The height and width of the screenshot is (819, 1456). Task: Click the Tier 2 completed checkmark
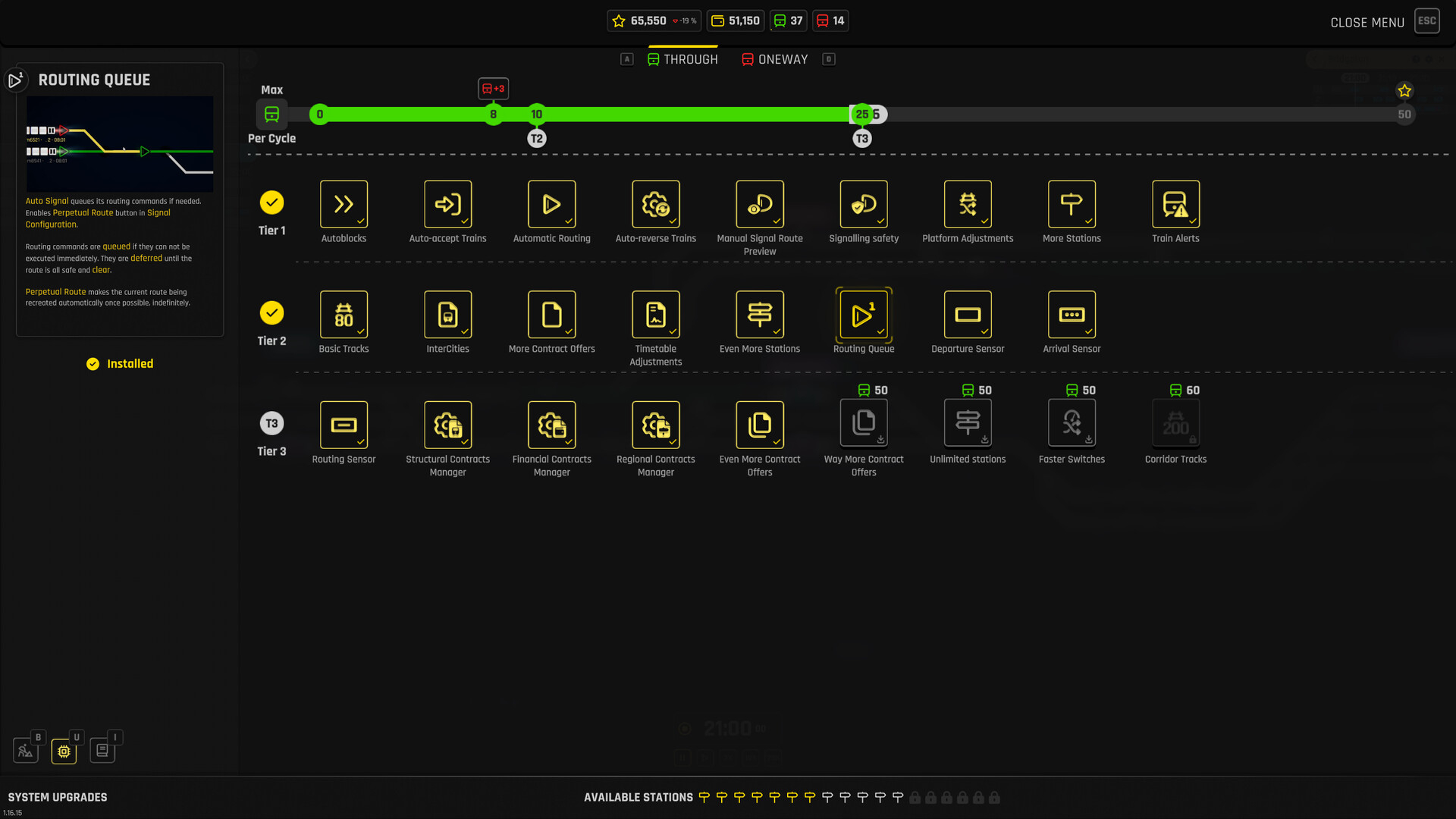271,313
